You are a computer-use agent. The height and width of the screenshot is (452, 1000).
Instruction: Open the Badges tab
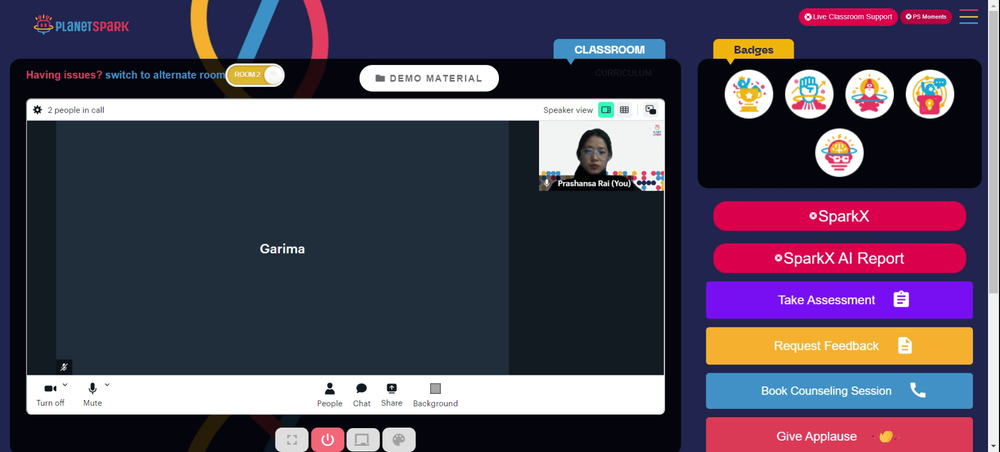(753, 50)
